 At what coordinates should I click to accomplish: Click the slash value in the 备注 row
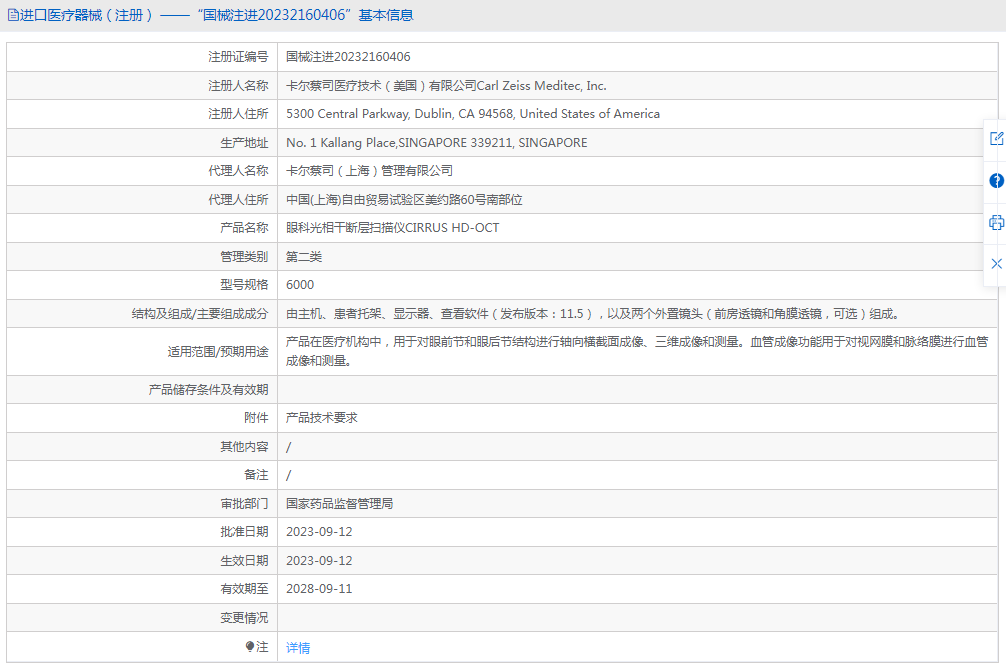[x=288, y=475]
